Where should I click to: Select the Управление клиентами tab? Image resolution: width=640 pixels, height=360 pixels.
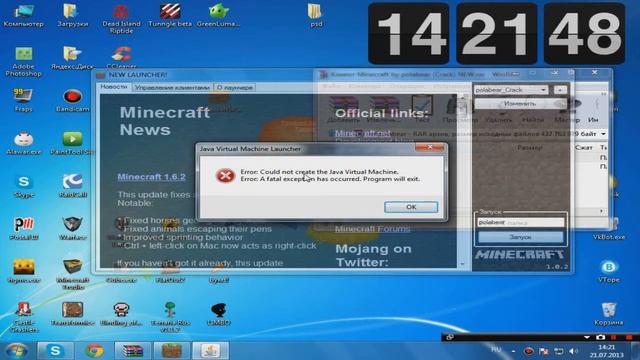click(172, 87)
